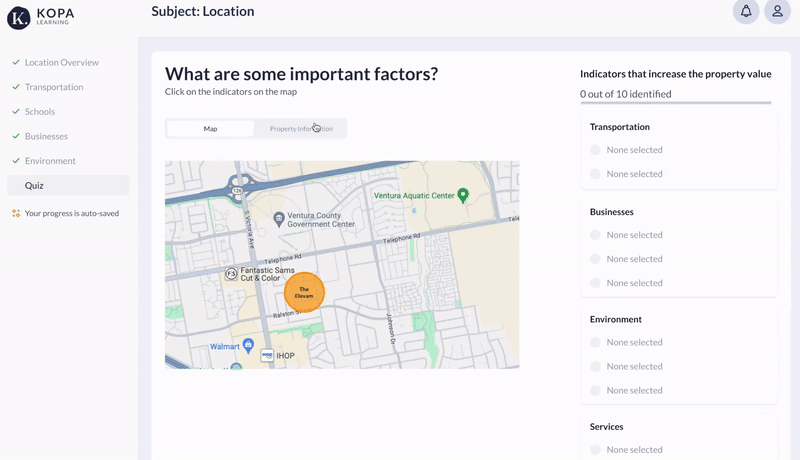Open Location Overview in the sidebar

(x=61, y=62)
